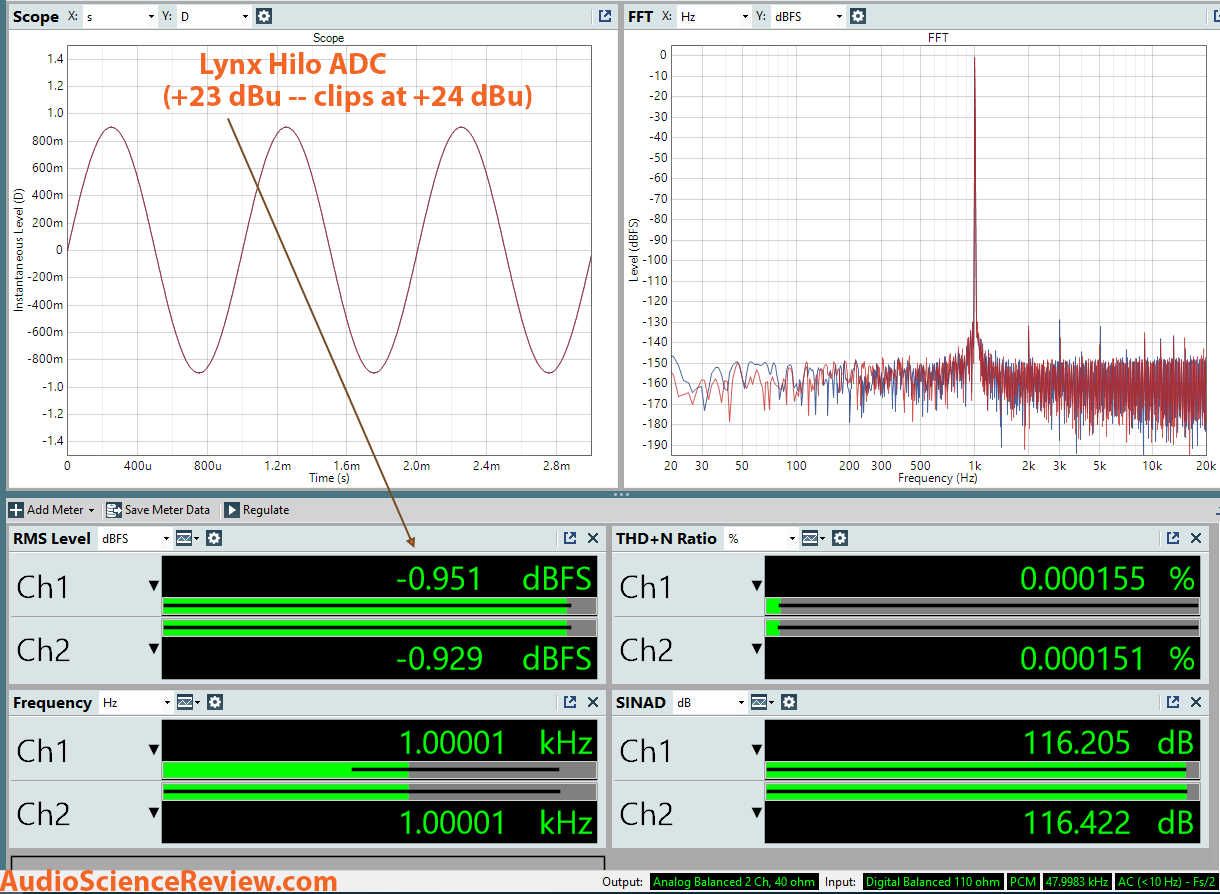This screenshot has width=1220, height=894.
Task: Close the RMS Level meter
Action: [x=593, y=538]
